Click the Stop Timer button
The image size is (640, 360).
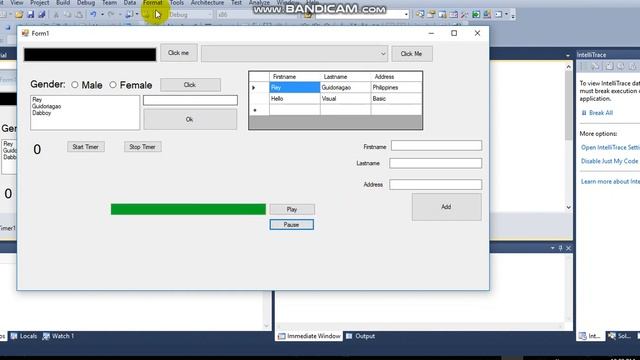142,147
